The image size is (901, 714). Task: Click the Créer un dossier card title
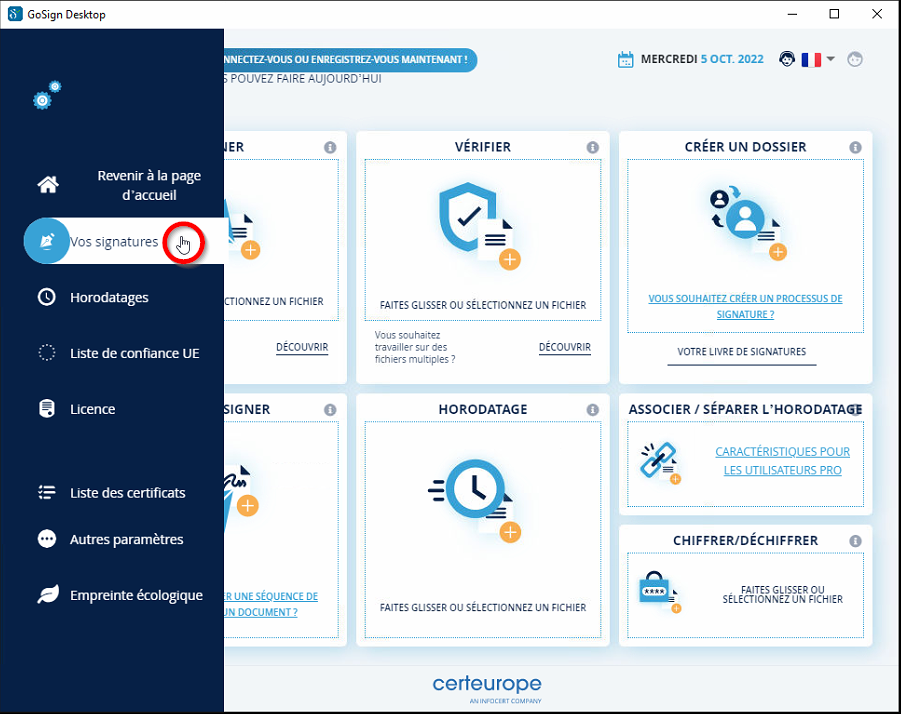pos(745,147)
